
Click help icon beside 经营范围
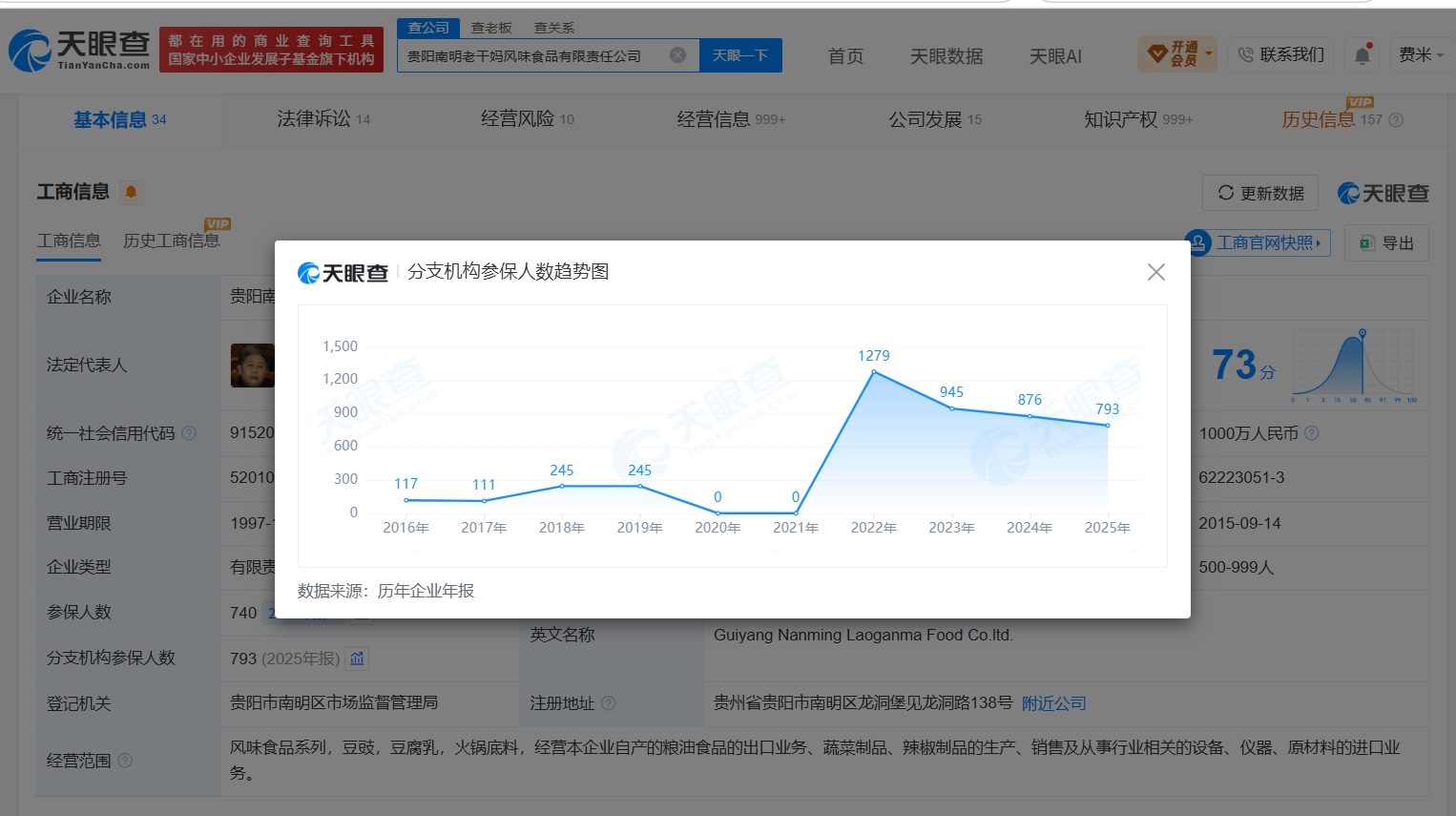[x=125, y=761]
